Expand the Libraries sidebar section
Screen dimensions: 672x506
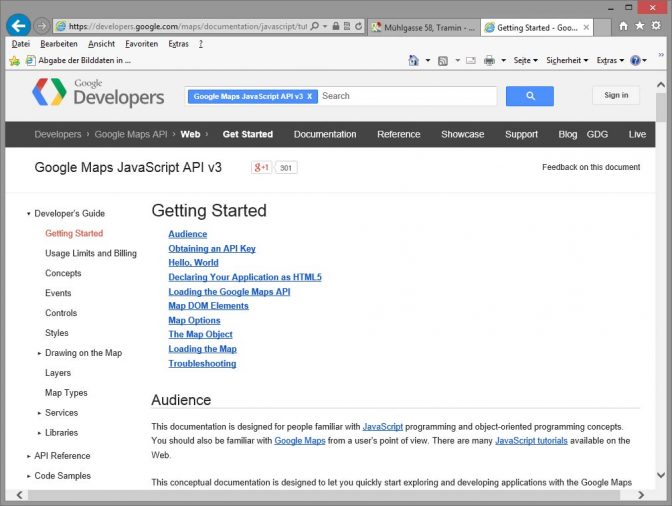[39, 433]
